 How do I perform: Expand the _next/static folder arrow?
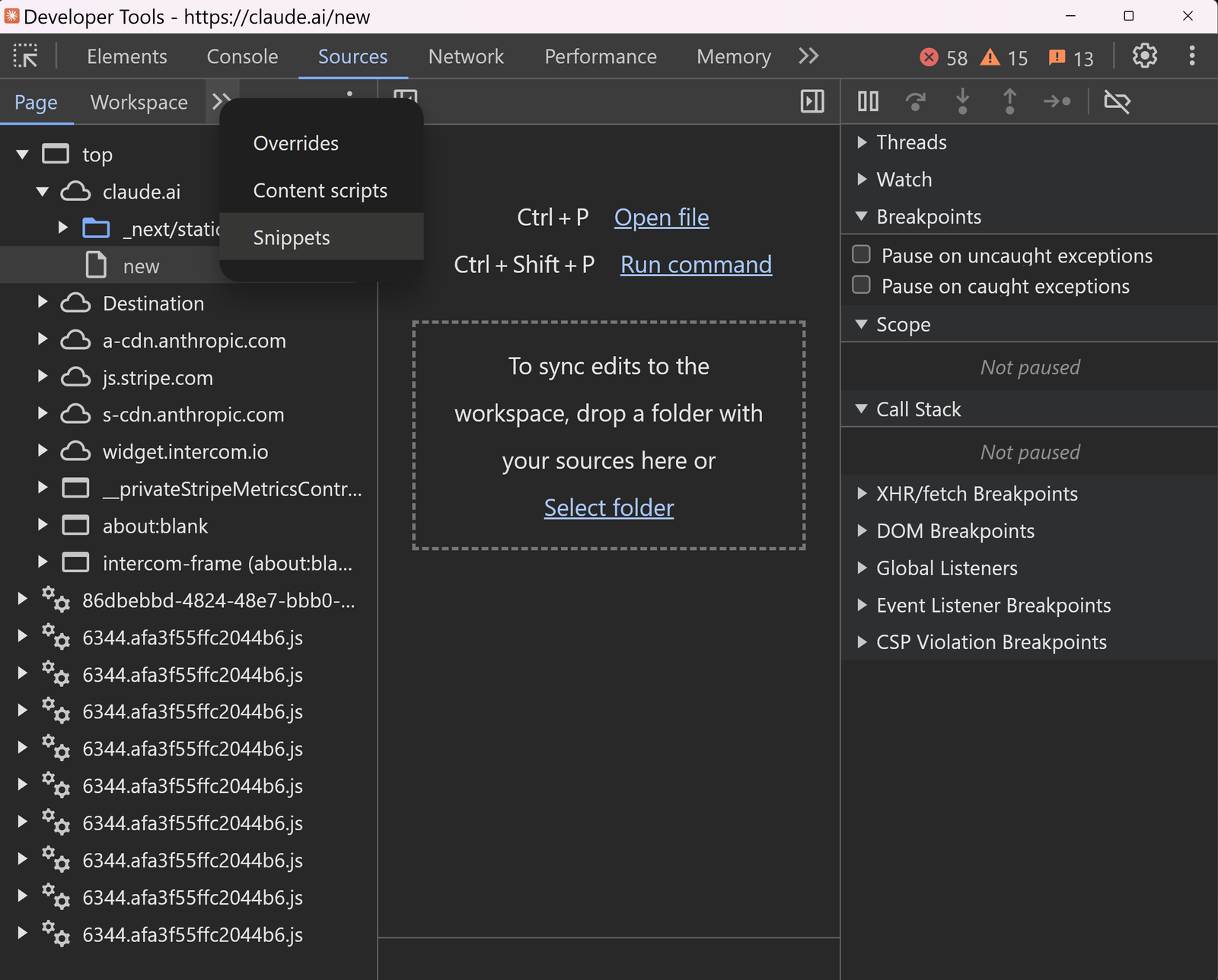(63, 228)
